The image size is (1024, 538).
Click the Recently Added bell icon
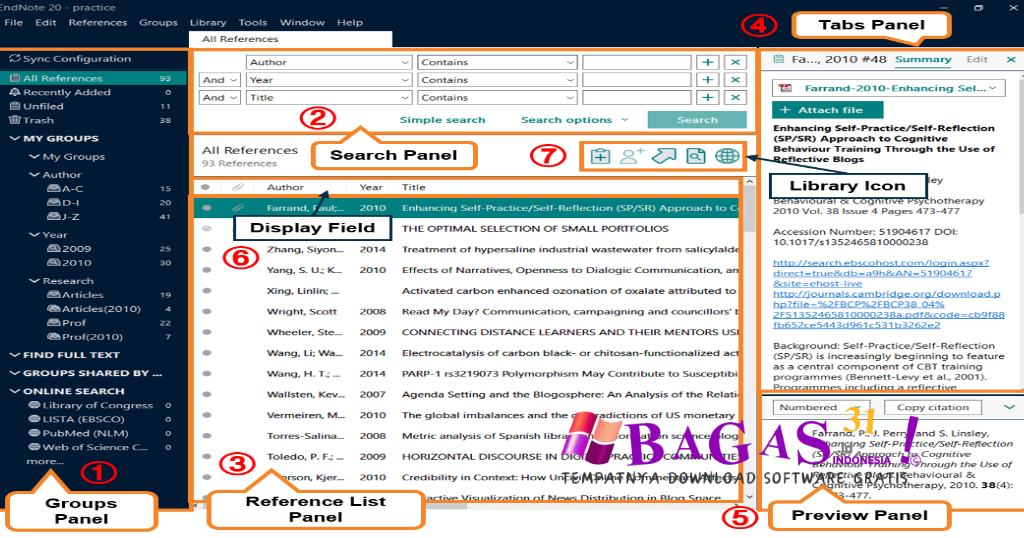point(14,92)
